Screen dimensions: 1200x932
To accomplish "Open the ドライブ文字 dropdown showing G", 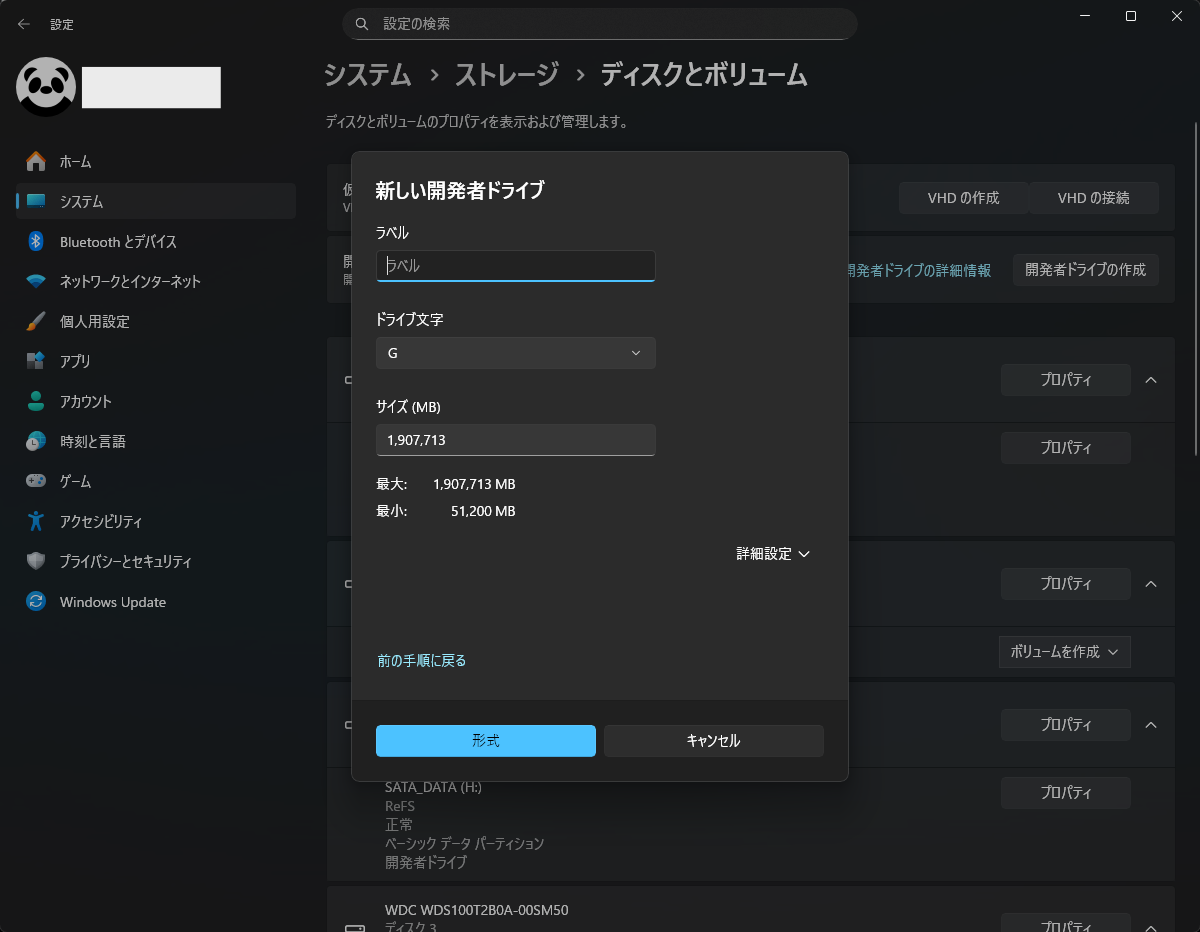I will (515, 353).
